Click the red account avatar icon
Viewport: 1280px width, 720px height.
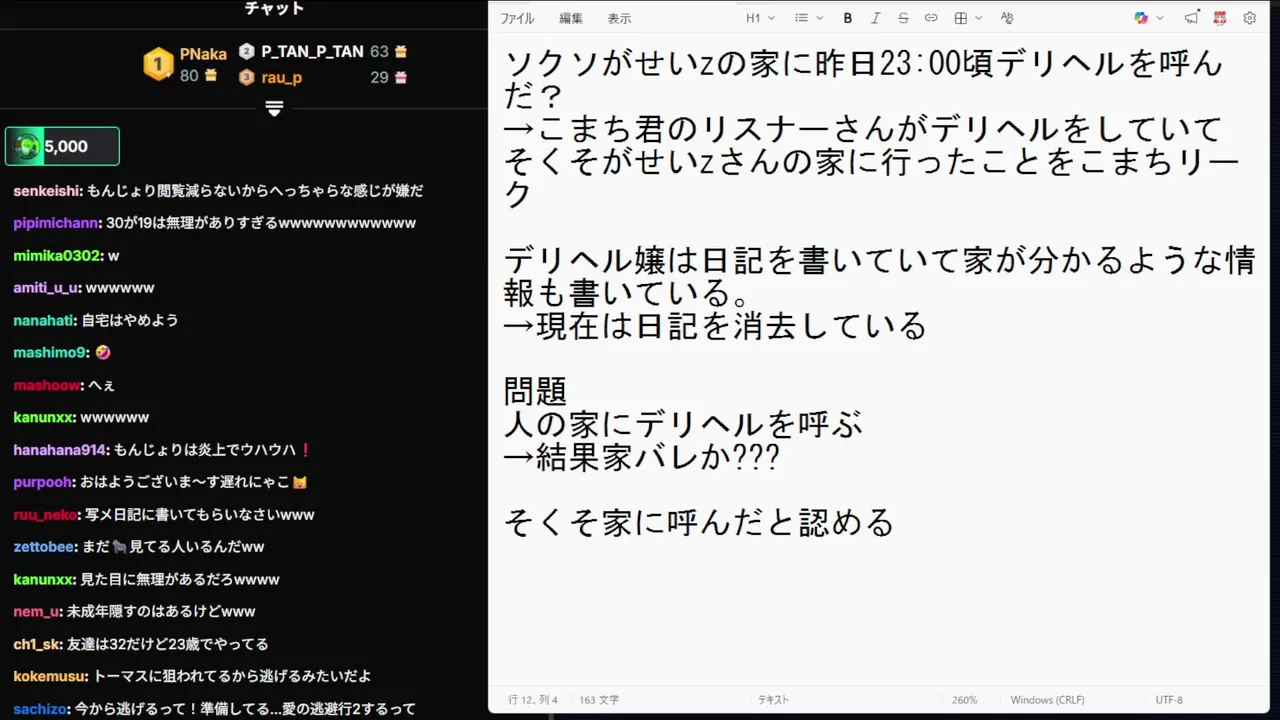(x=1220, y=18)
